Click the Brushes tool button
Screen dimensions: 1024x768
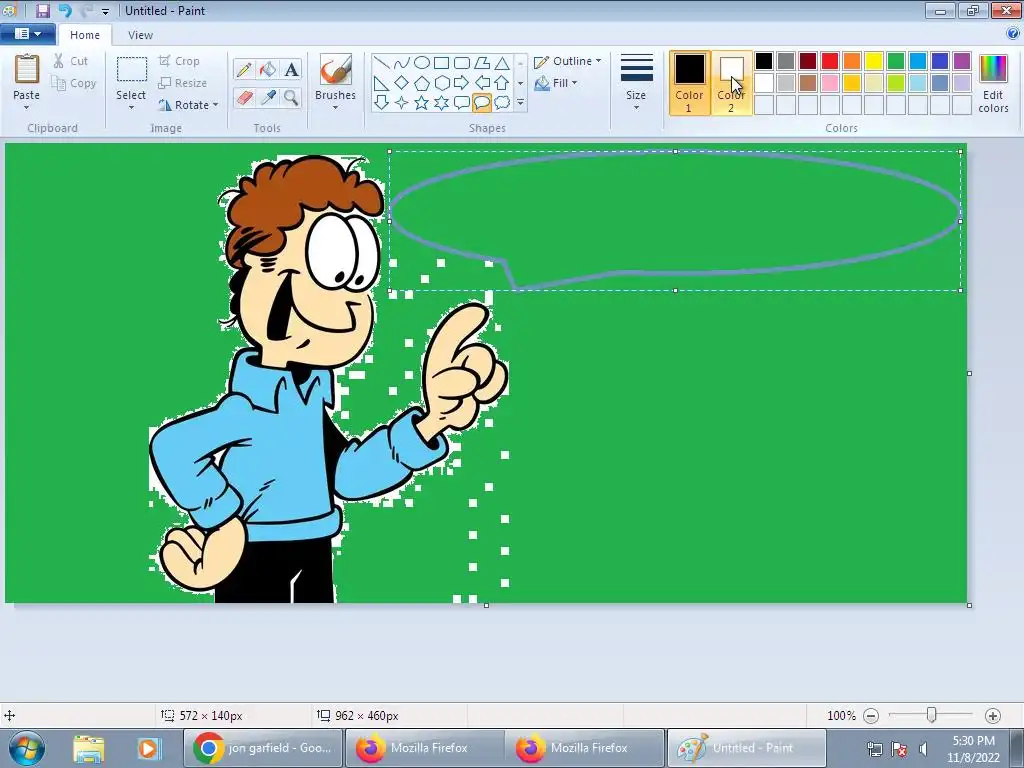(x=336, y=69)
